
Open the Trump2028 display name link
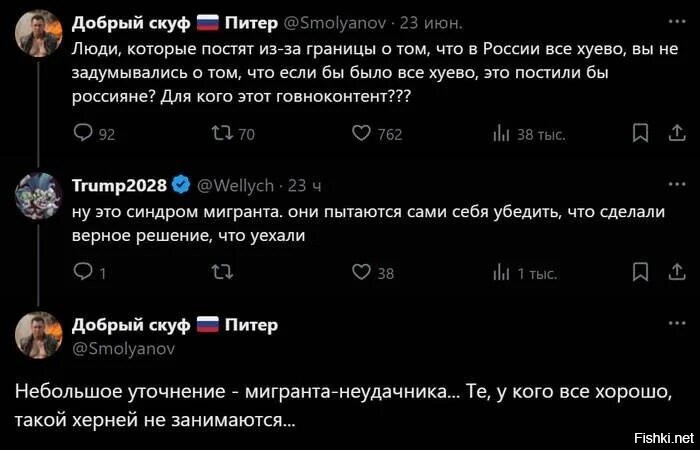tap(119, 185)
